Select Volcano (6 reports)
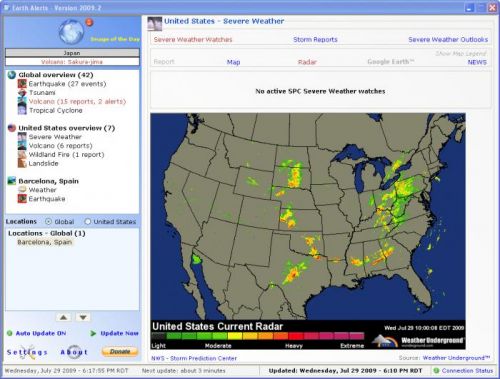This screenshot has height=379, width=500. [60, 146]
